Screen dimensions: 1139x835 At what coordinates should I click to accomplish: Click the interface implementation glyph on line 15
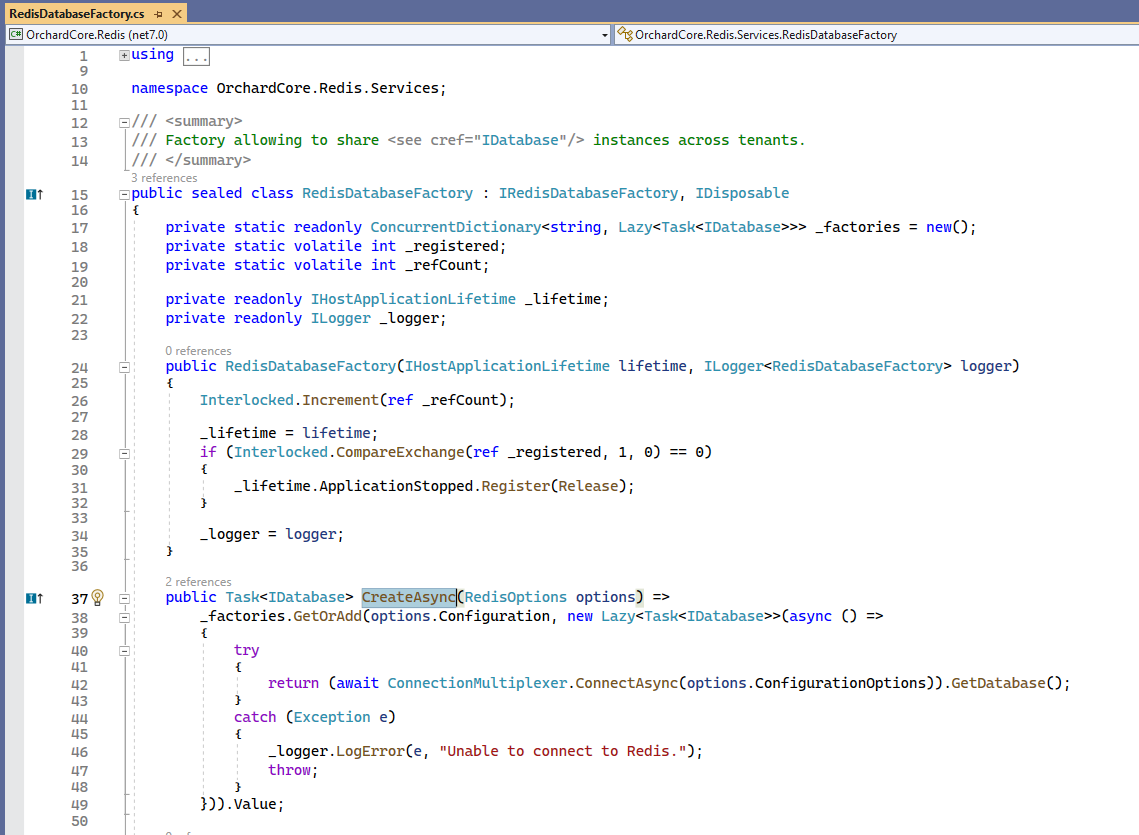34,194
